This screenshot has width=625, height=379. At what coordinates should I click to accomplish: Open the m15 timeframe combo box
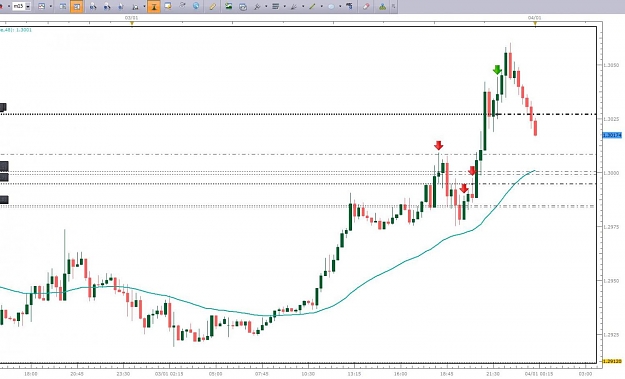click(x=21, y=6)
